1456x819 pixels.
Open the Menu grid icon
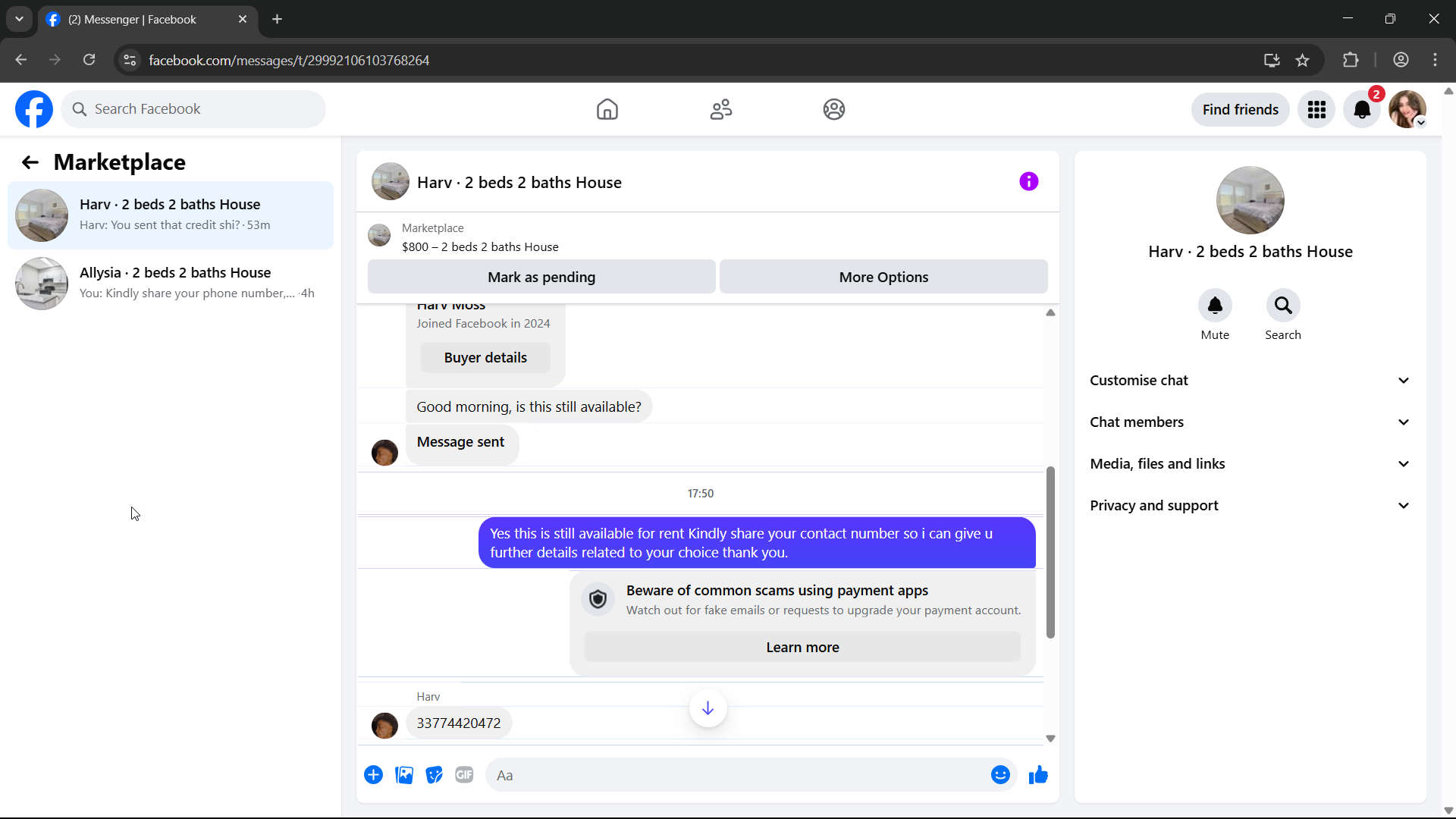point(1316,109)
